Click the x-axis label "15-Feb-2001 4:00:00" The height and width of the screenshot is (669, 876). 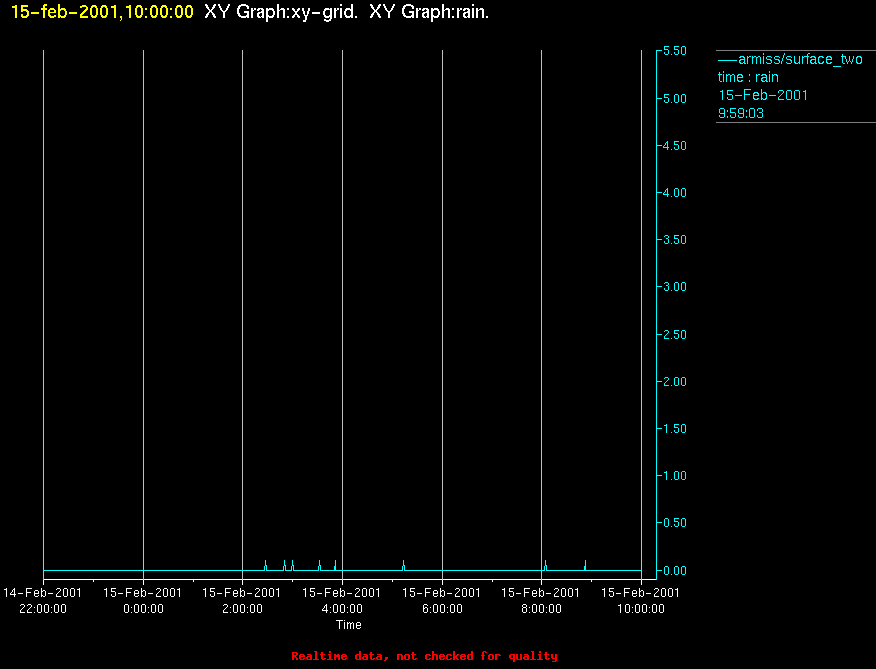click(x=342, y=600)
